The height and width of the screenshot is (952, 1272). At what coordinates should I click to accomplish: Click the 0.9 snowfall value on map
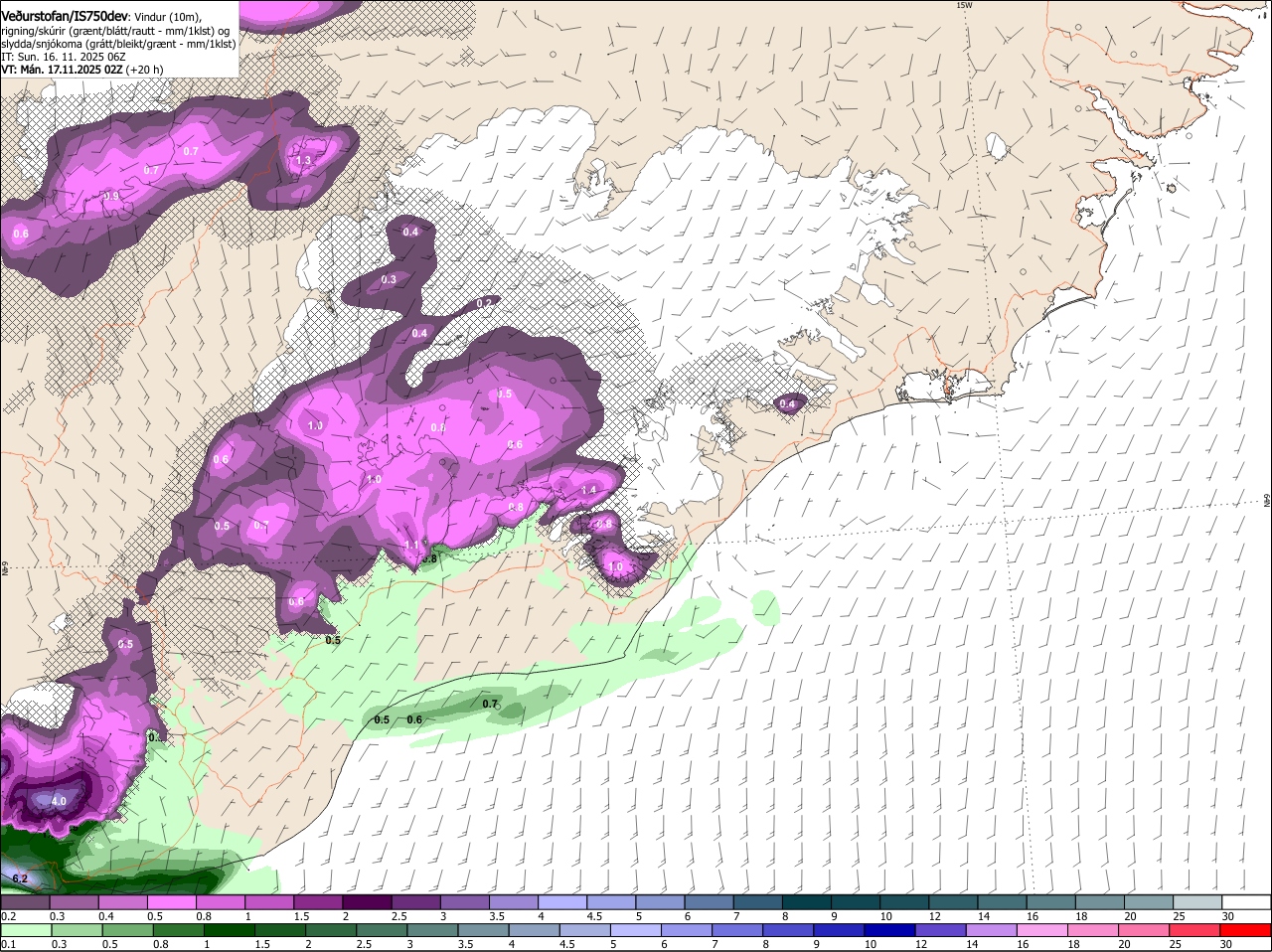pyautogui.click(x=110, y=196)
